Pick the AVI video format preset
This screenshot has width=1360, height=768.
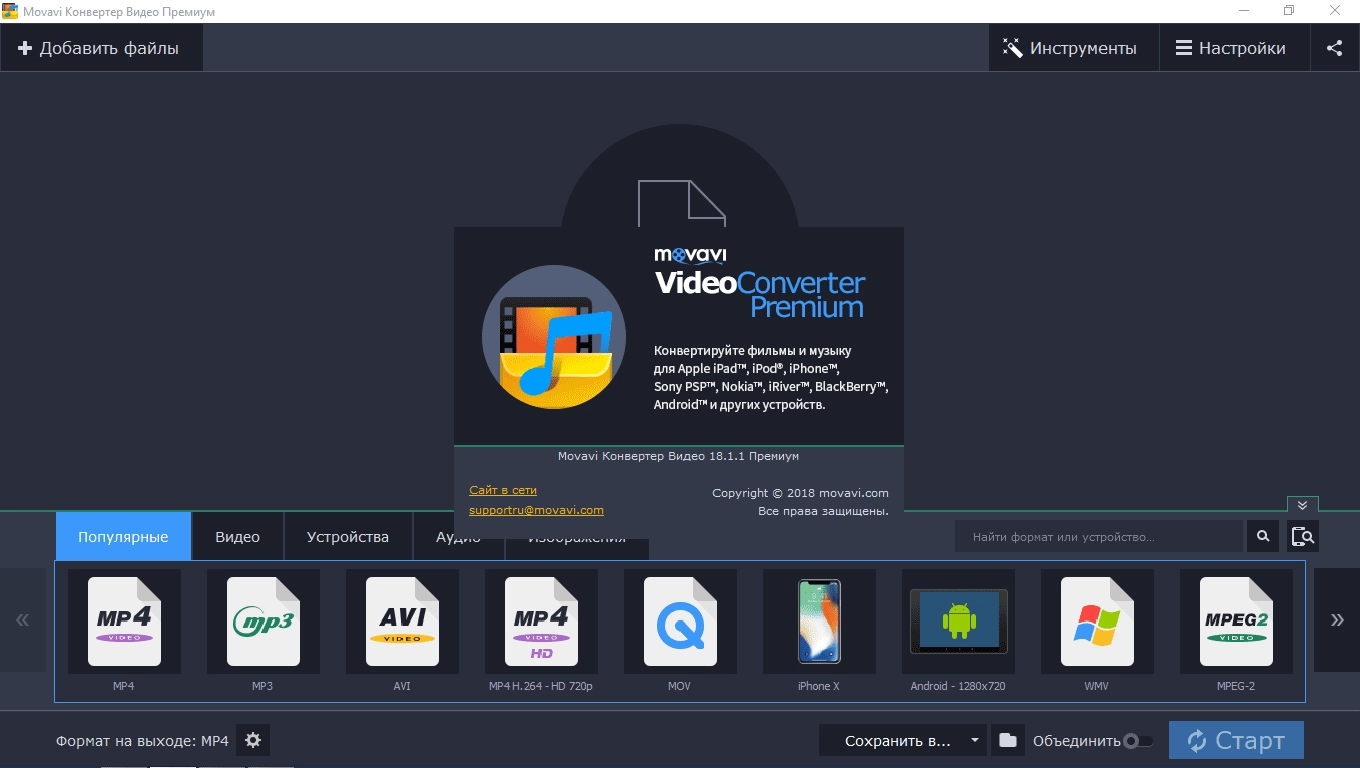[402, 621]
